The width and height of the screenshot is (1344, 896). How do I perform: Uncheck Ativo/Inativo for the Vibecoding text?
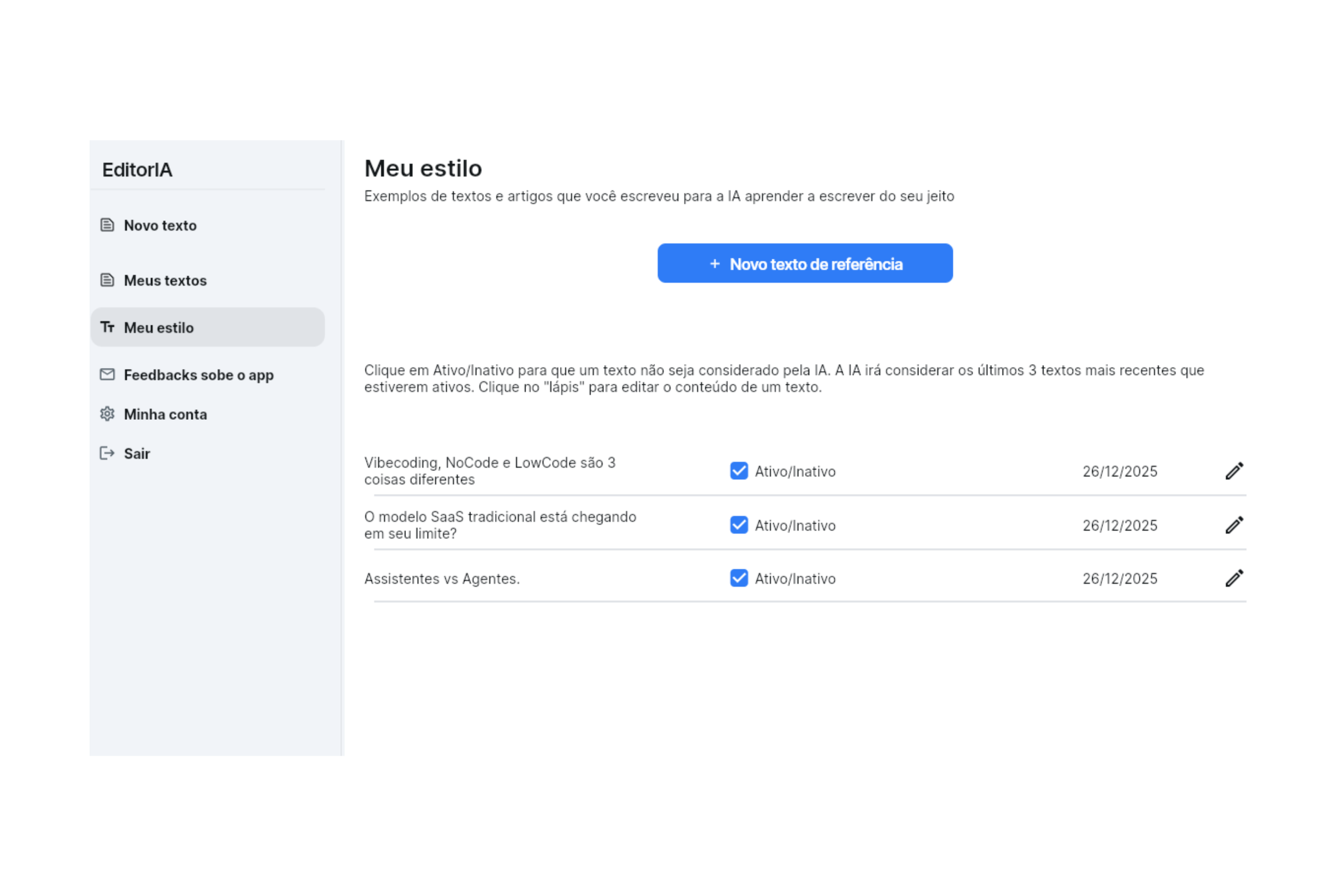coord(739,471)
